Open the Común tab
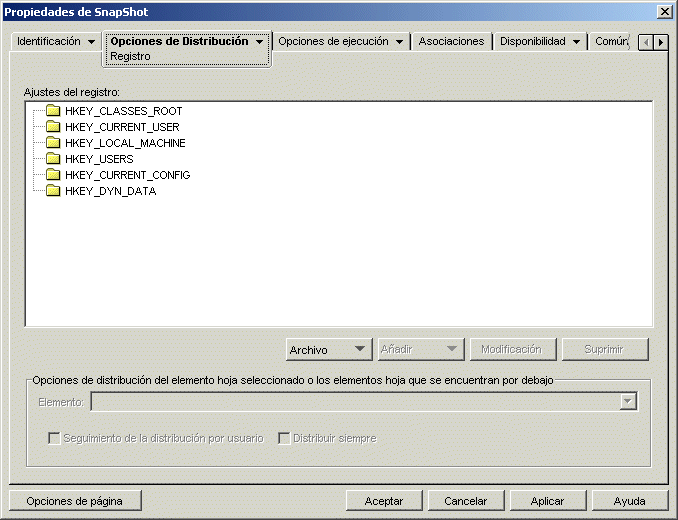This screenshot has width=678, height=520. click(x=611, y=41)
